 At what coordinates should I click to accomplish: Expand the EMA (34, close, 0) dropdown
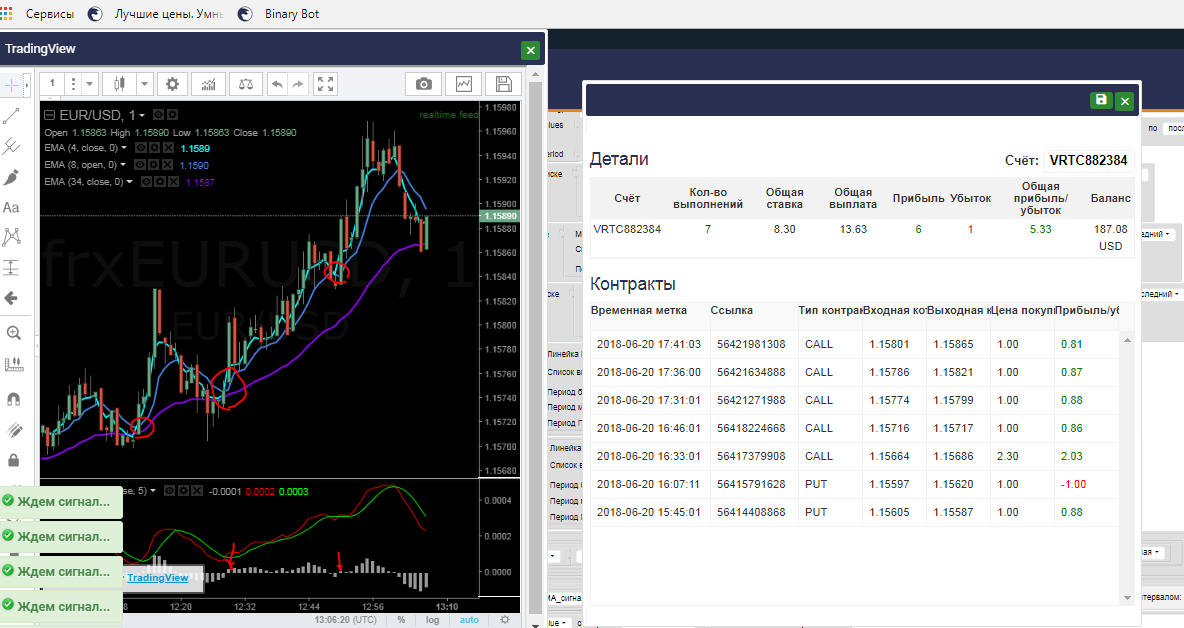pyautogui.click(x=129, y=182)
